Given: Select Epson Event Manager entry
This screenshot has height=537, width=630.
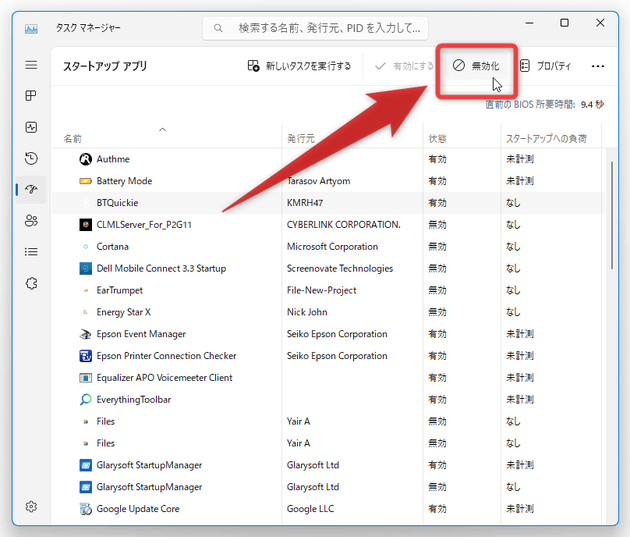Looking at the screenshot, I should pos(141,334).
